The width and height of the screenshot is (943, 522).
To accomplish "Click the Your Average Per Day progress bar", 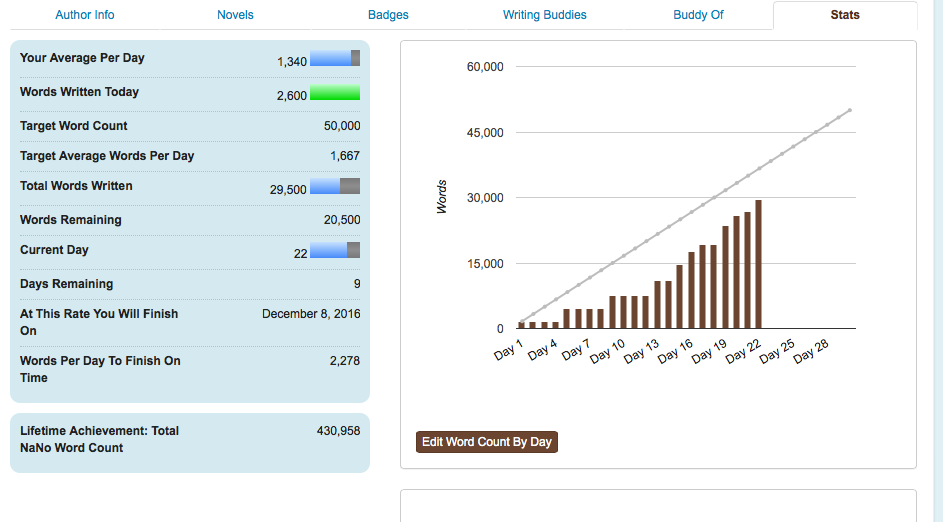I will click(335, 59).
